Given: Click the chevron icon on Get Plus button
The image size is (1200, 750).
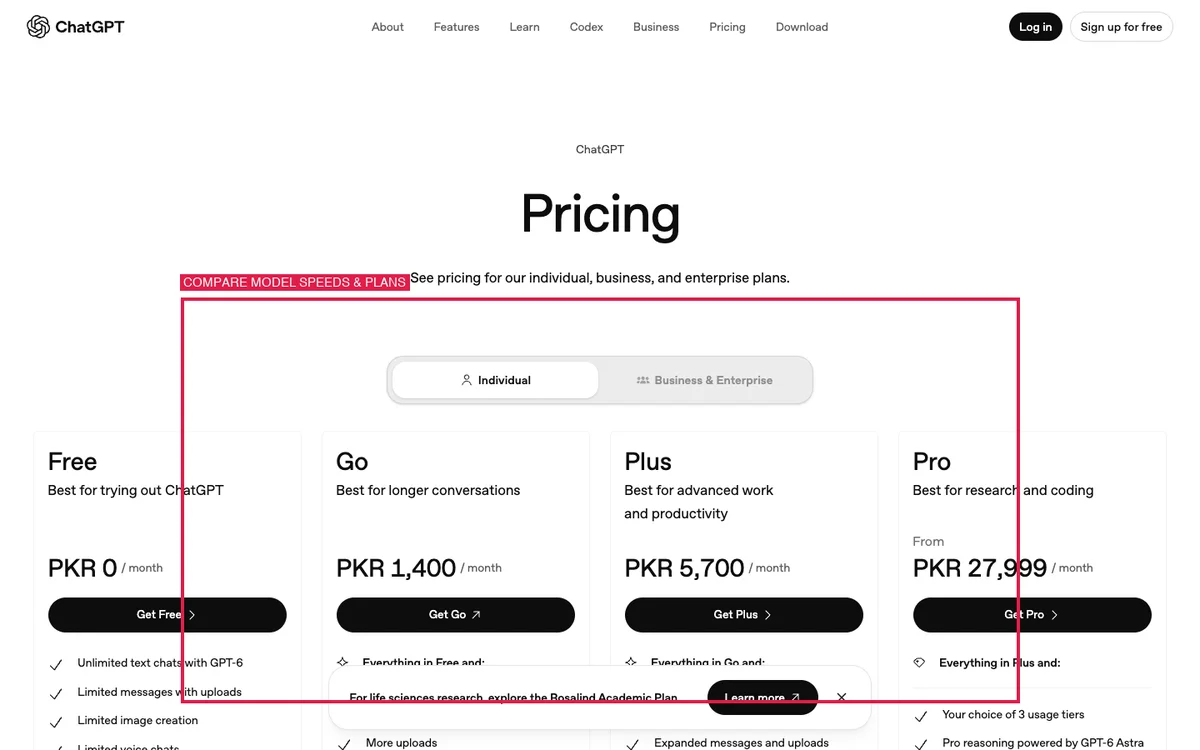Looking at the screenshot, I should [768, 615].
